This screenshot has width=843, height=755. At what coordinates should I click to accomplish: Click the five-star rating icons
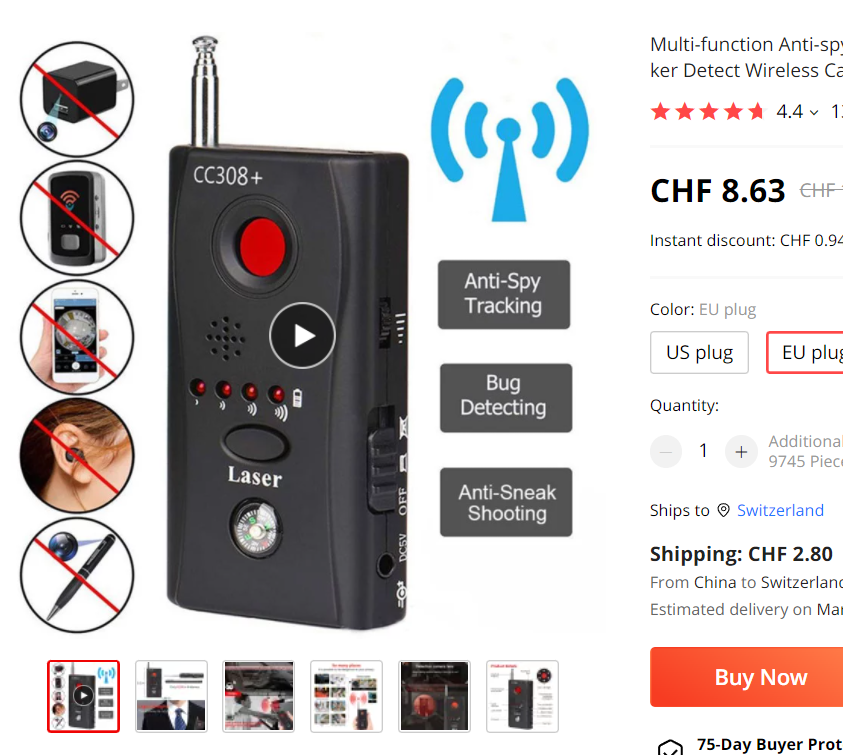(x=707, y=111)
